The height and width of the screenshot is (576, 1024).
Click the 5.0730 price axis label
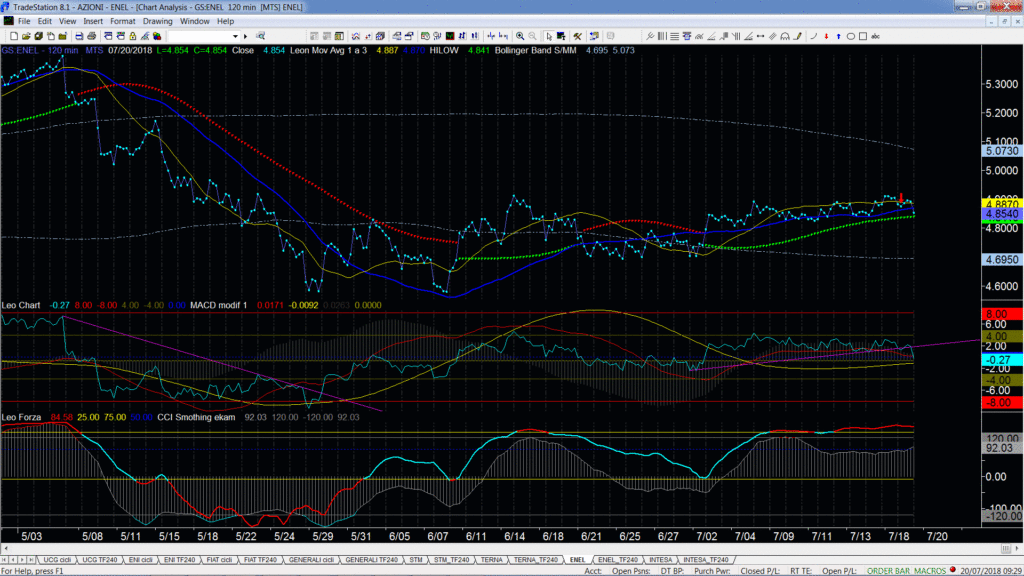pyautogui.click(x=1002, y=151)
